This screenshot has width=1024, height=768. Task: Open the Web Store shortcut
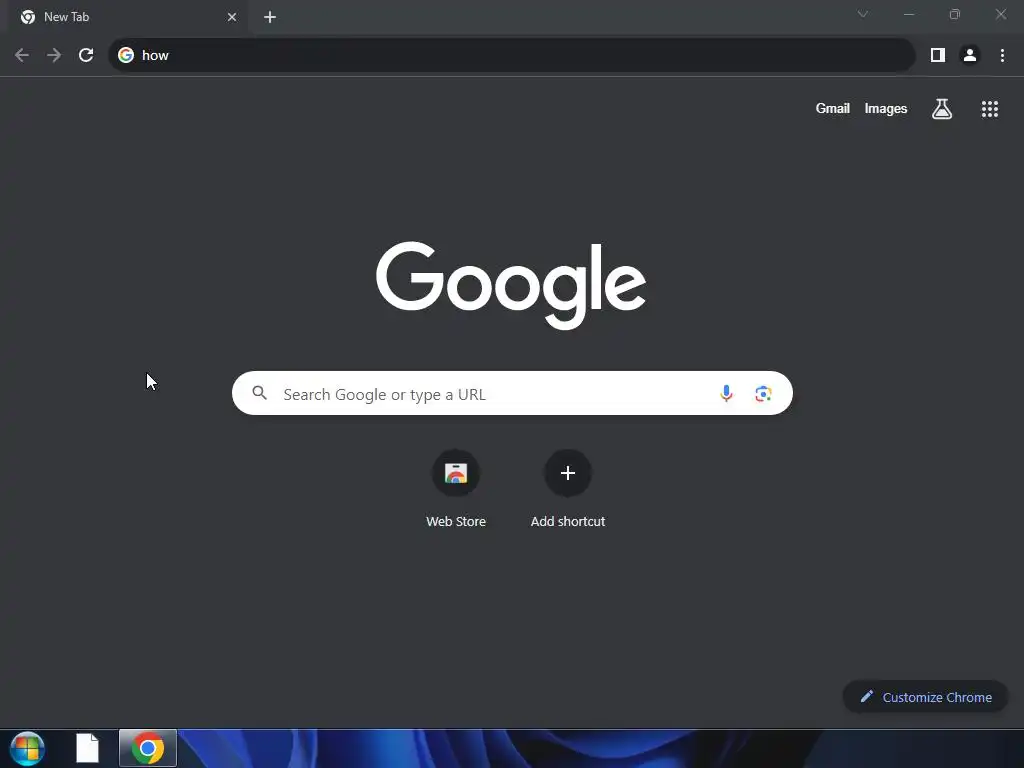[456, 473]
